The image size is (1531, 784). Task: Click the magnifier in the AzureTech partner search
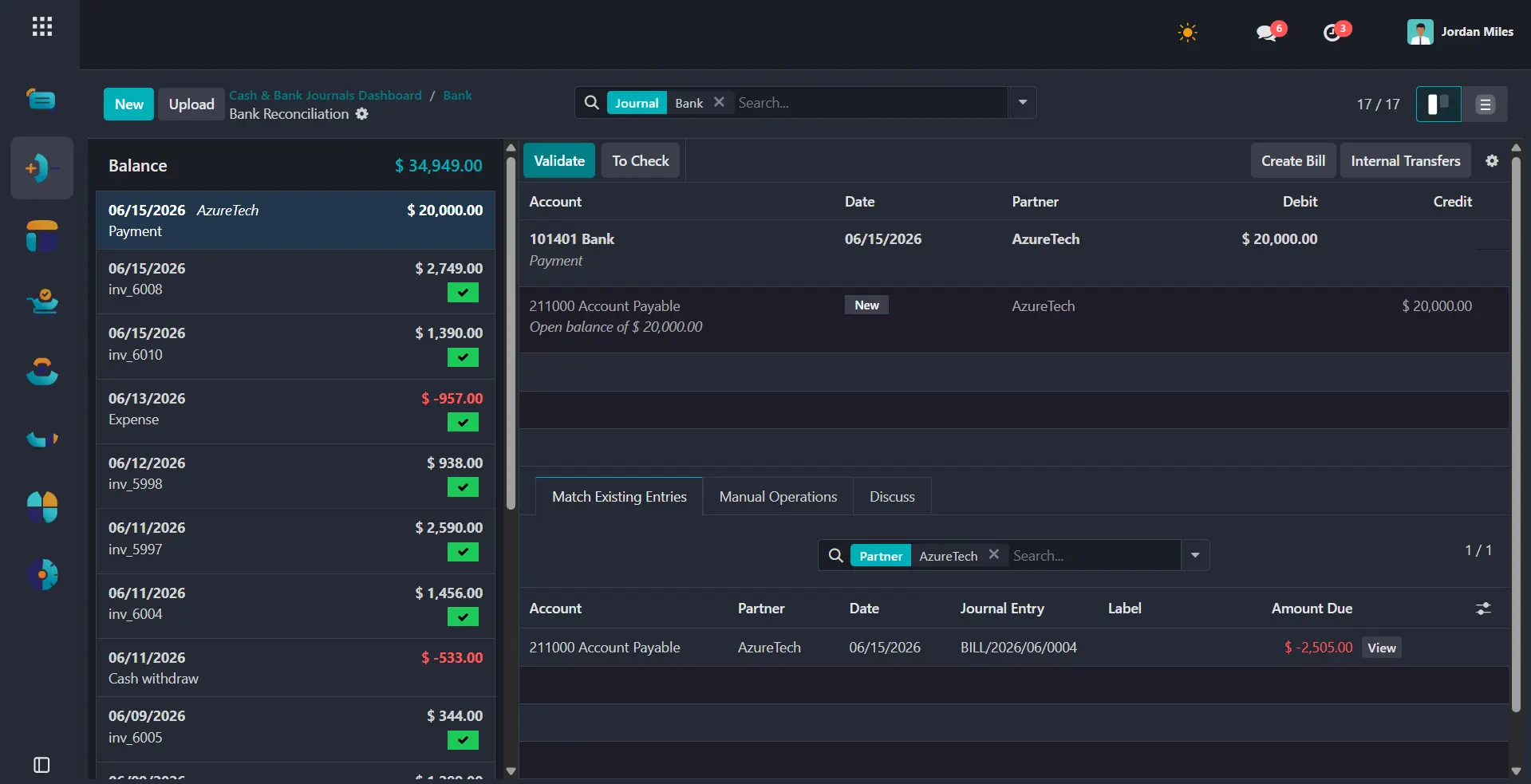(x=835, y=556)
